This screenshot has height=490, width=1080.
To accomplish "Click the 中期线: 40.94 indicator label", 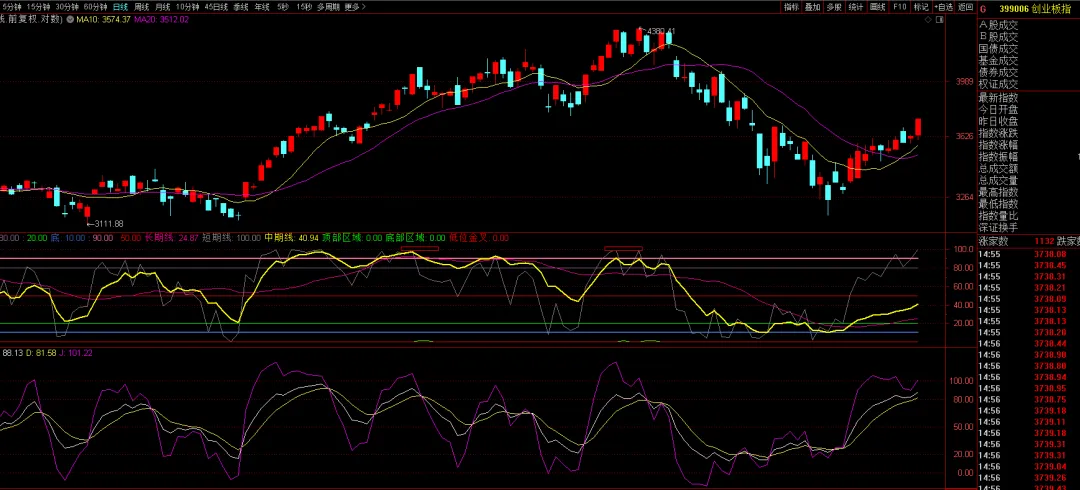I will coord(291,238).
